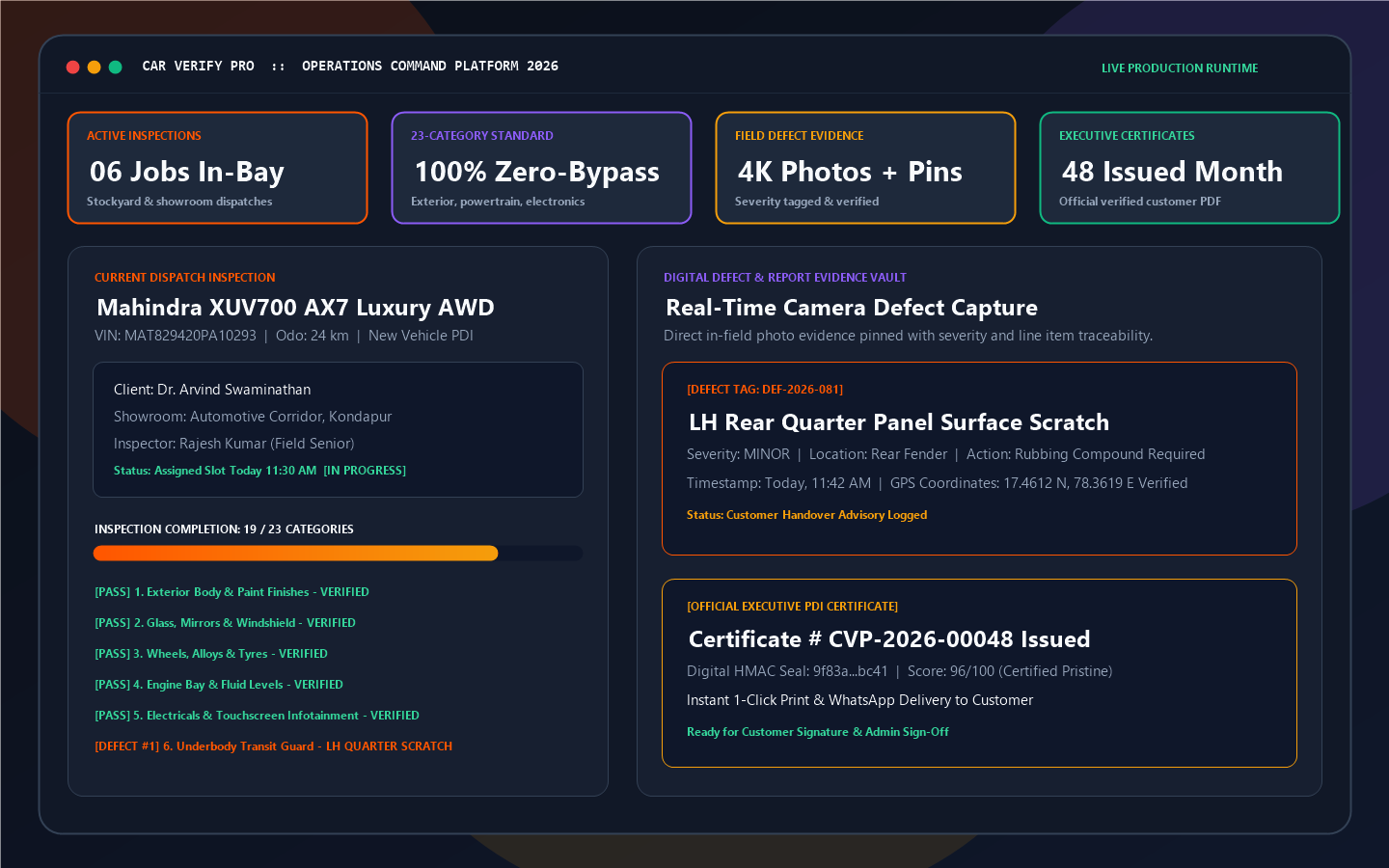Click Showroom: Automotive Corridor, Kondapur
Viewport: 1389px width, 868px height.
253,417
